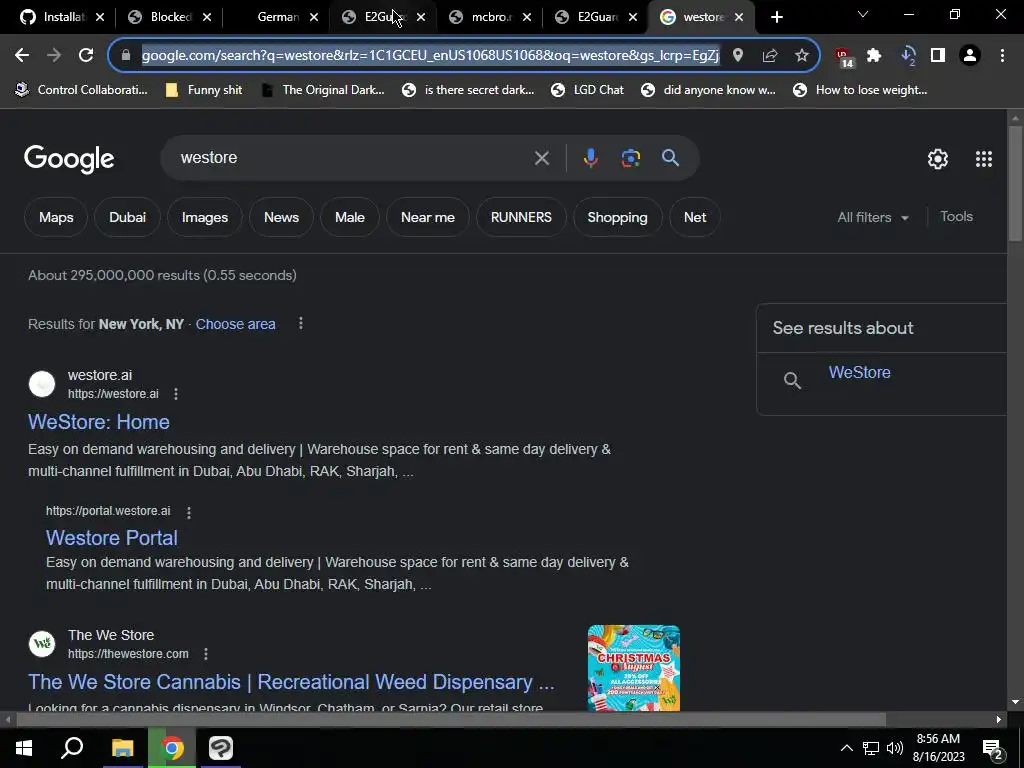Open Google quick settings gear
This screenshot has width=1024, height=768.
click(x=938, y=159)
